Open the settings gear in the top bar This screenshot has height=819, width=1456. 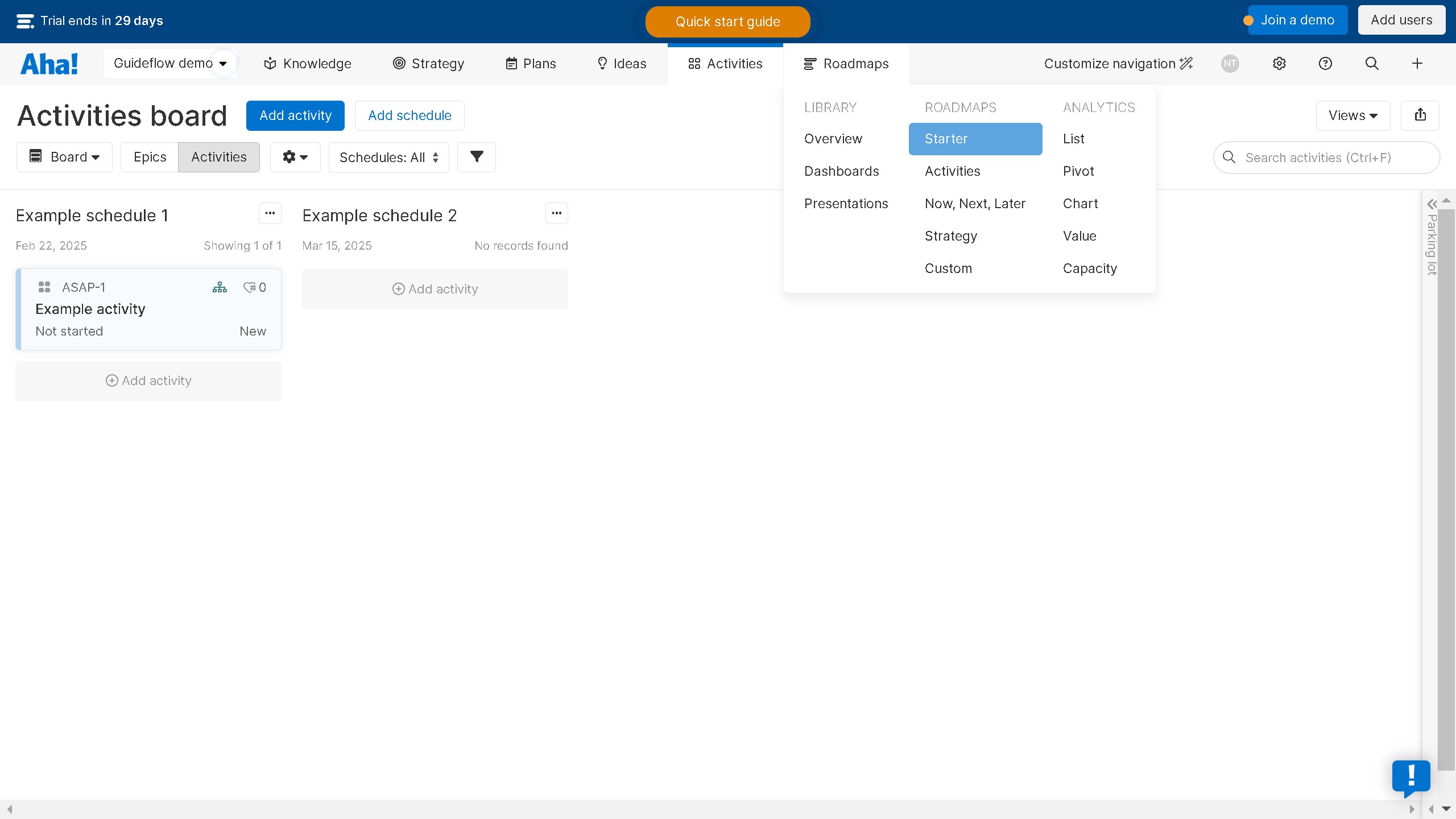point(1279,63)
